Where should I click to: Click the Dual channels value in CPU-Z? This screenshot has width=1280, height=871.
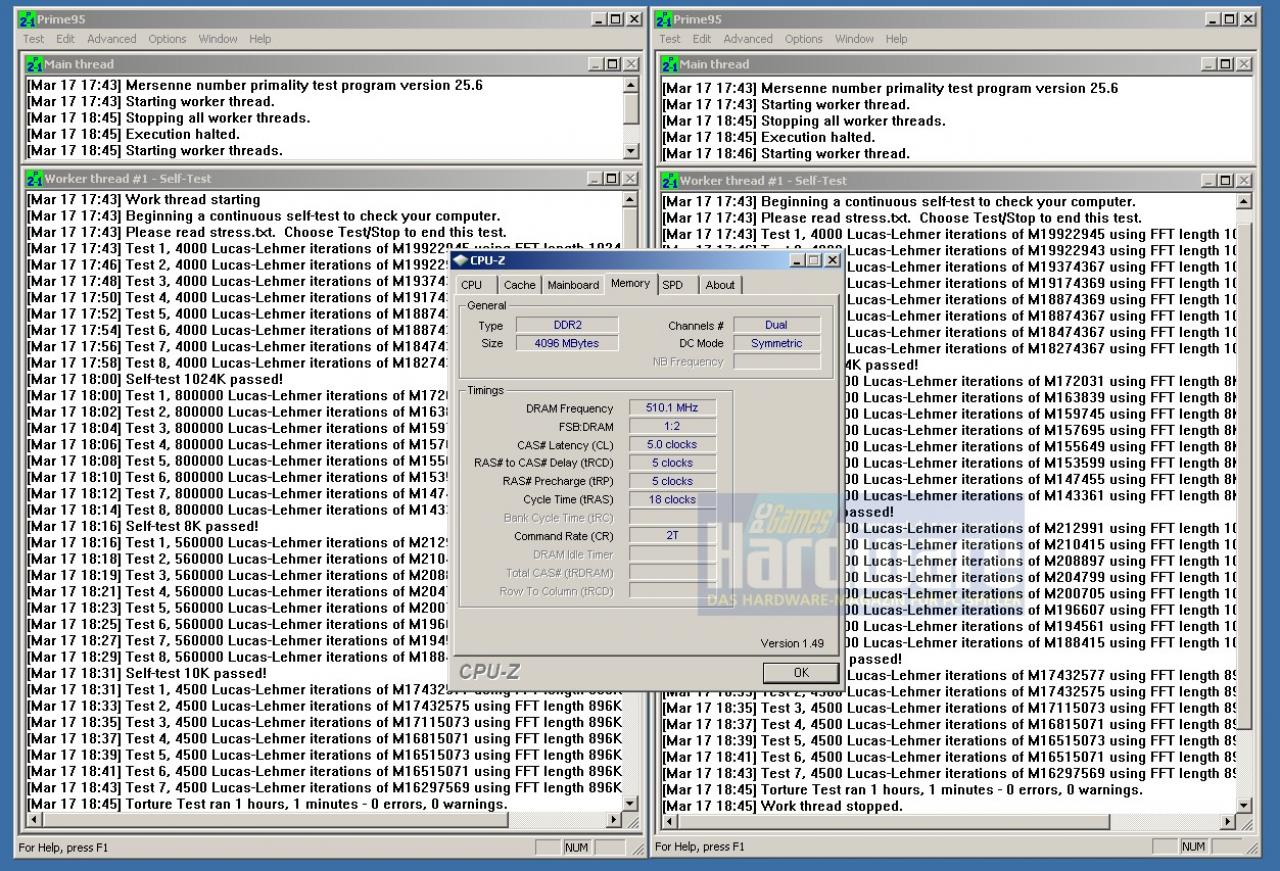coord(777,325)
